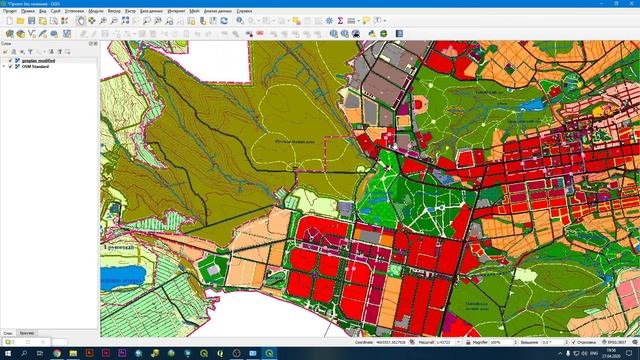The height and width of the screenshot is (360, 640).
Task: Open the log messages bubble icon
Action: point(635,342)
